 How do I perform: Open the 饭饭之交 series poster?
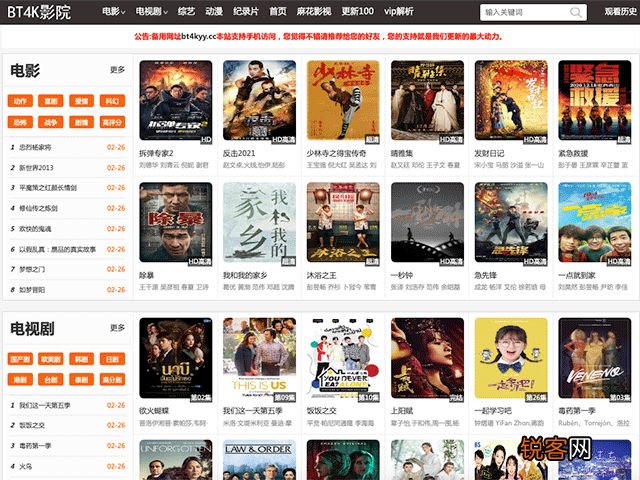point(343,360)
